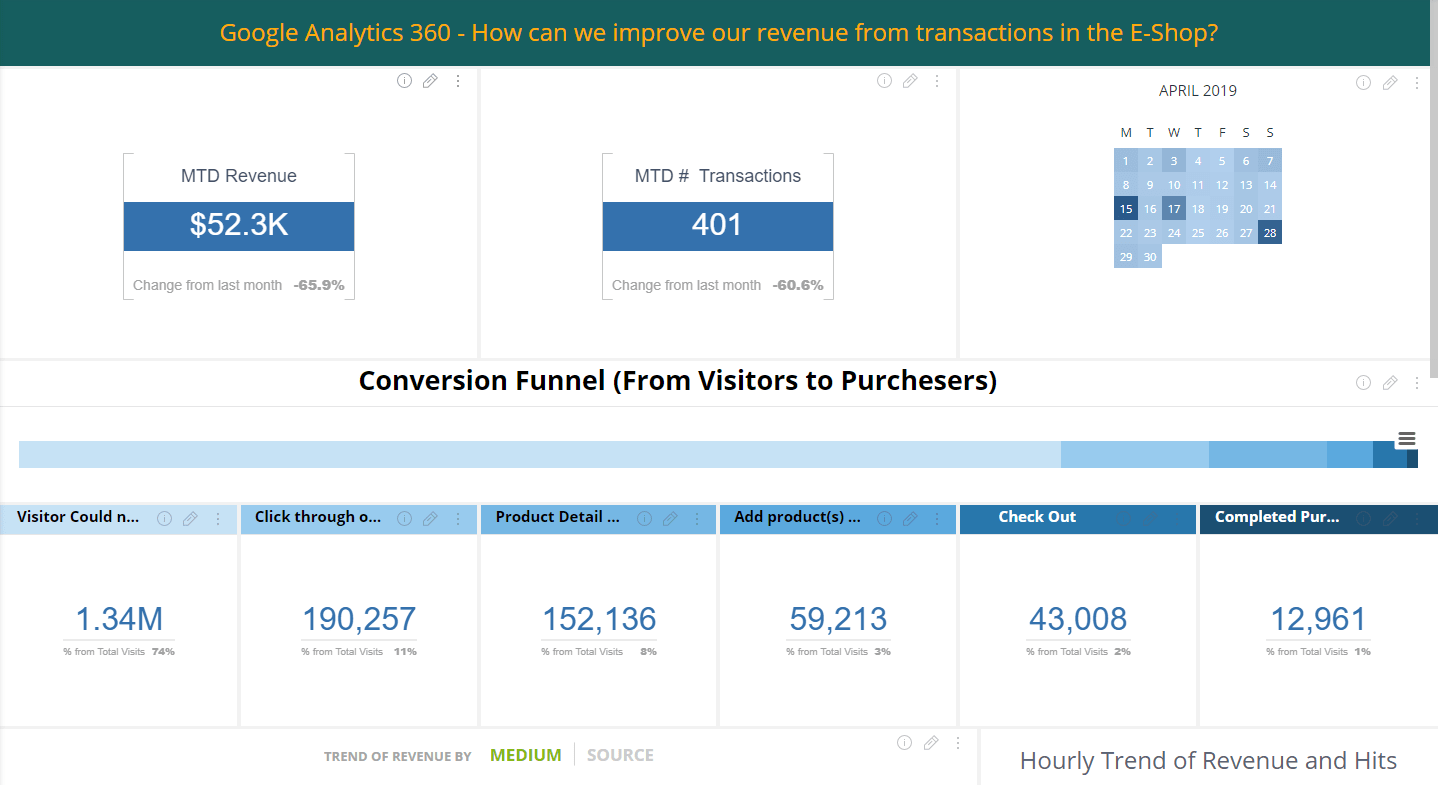1438x785 pixels.
Task: Click info icon on MTD Transactions widget
Action: point(884,81)
